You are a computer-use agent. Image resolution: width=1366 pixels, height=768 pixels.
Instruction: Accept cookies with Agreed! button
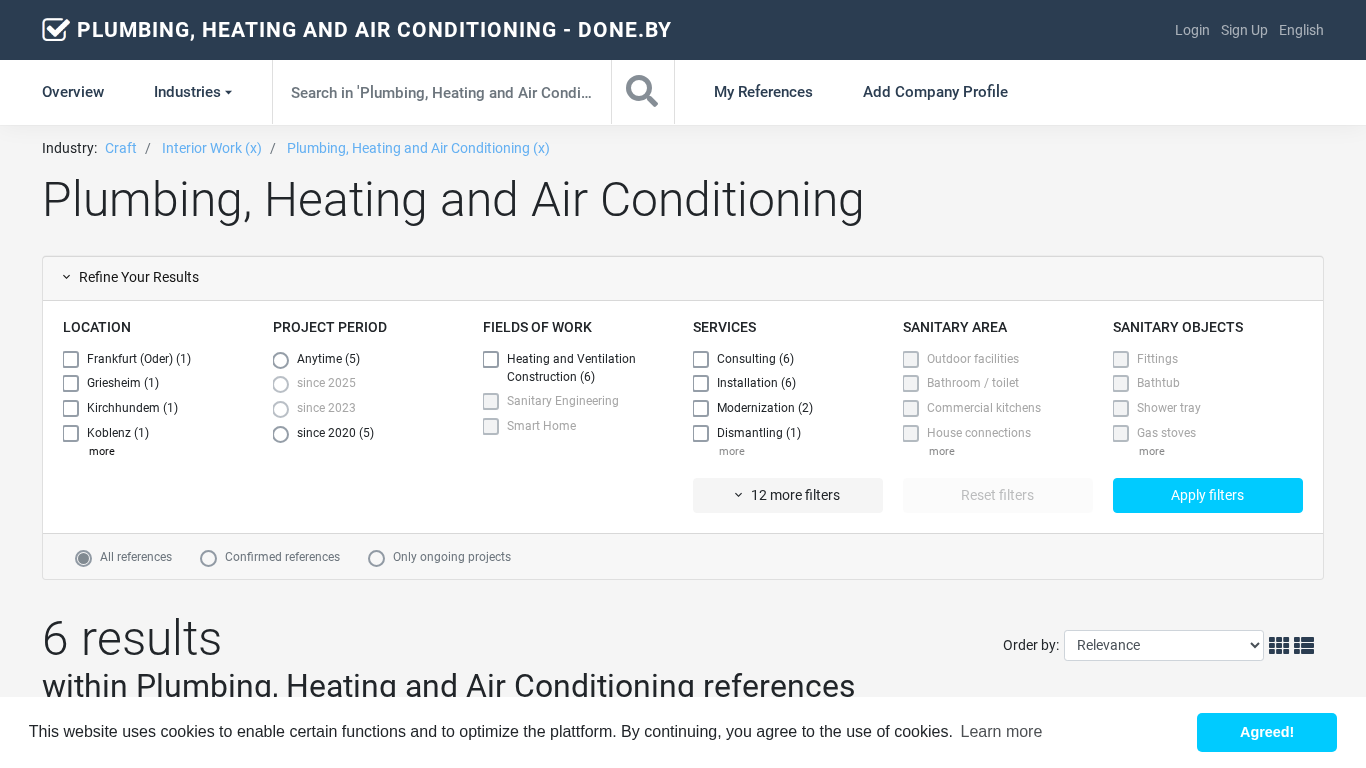[1267, 732]
